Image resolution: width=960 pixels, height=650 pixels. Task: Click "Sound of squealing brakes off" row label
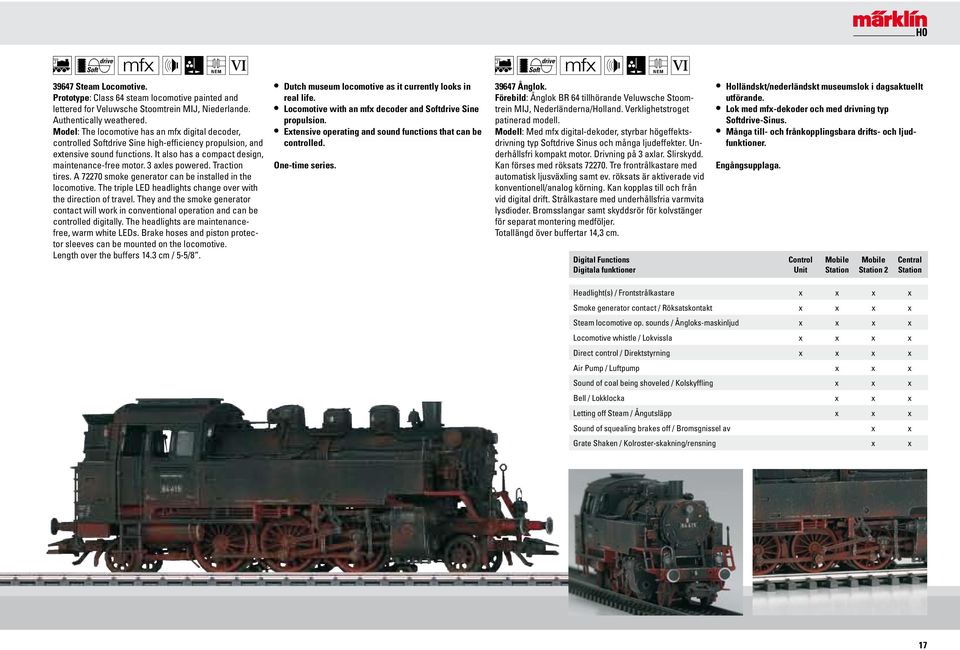coord(651,428)
